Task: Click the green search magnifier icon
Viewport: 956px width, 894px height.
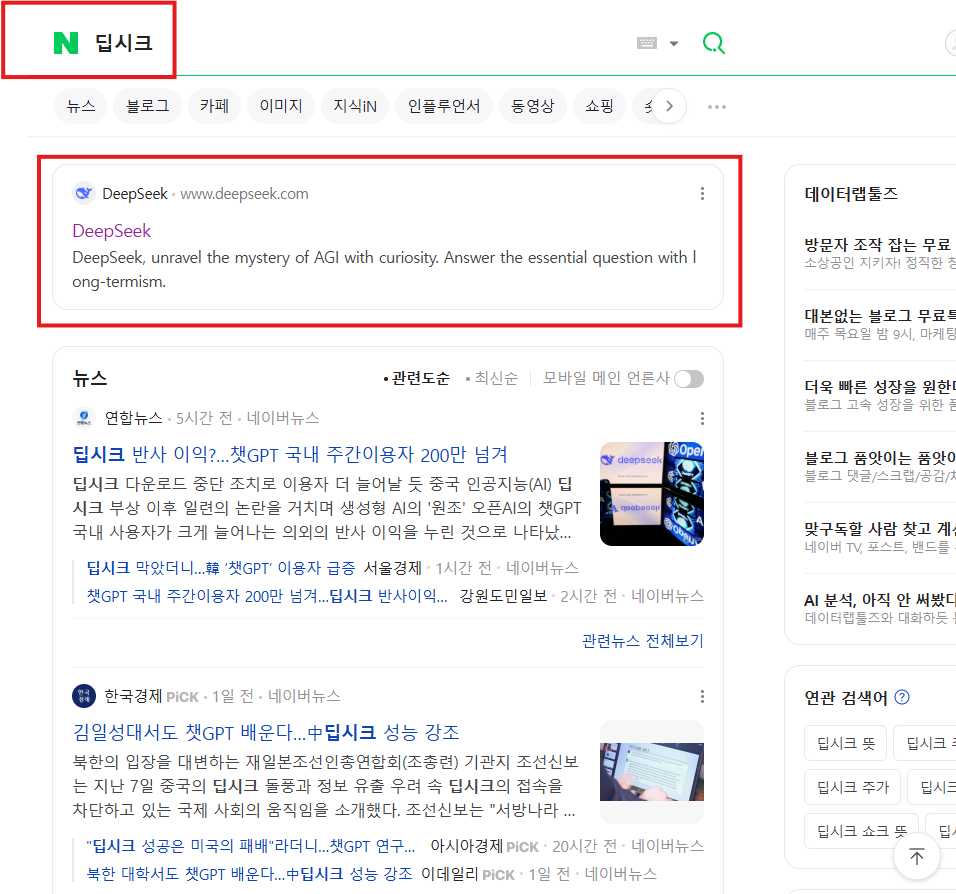Action: point(713,43)
